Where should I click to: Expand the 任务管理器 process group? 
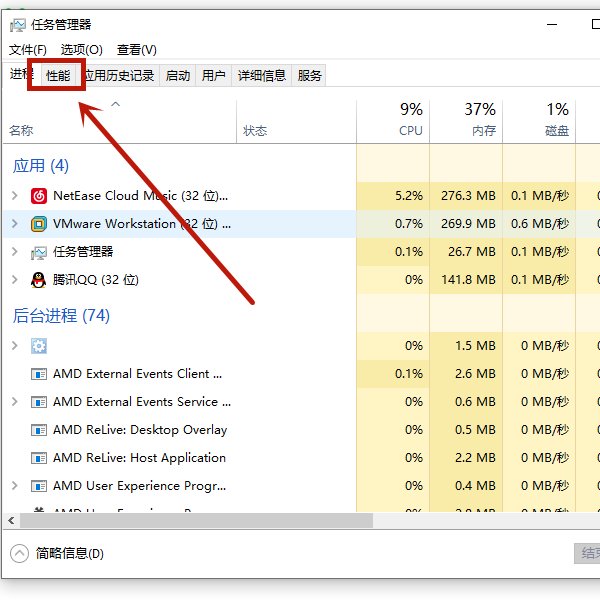tap(15, 251)
